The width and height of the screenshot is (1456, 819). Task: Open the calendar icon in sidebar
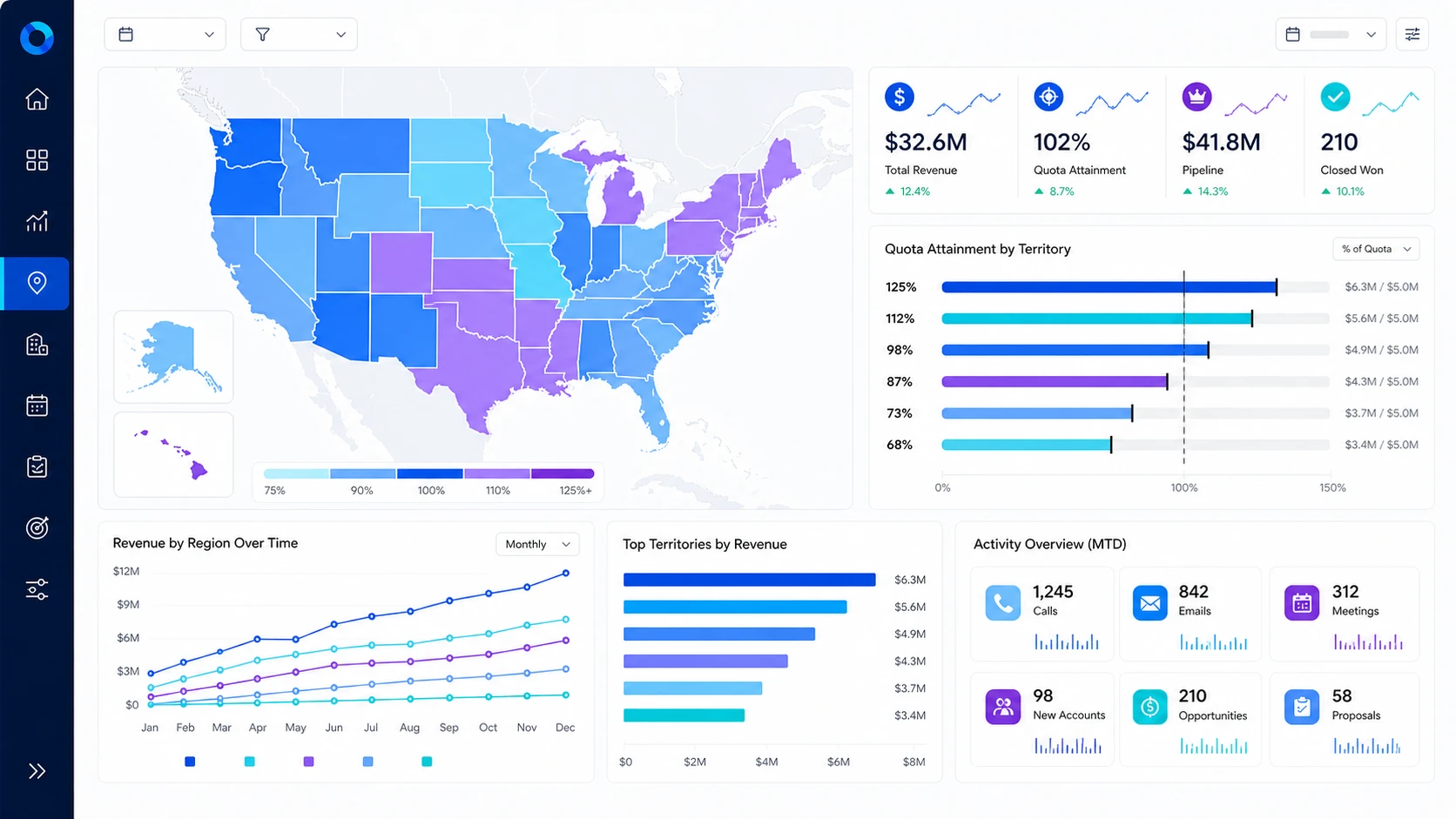coord(37,406)
